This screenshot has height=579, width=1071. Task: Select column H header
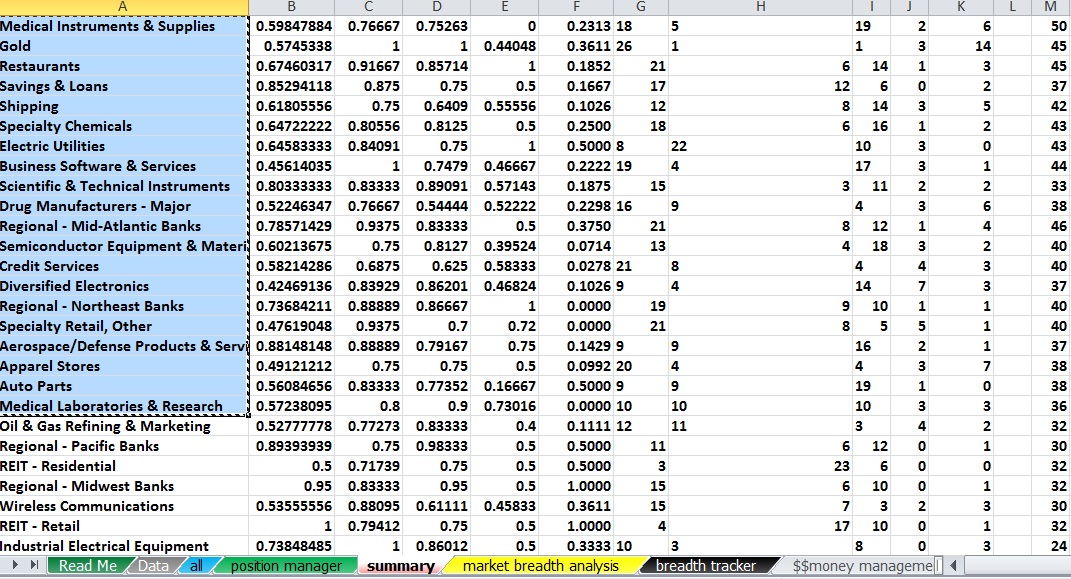[x=760, y=7]
